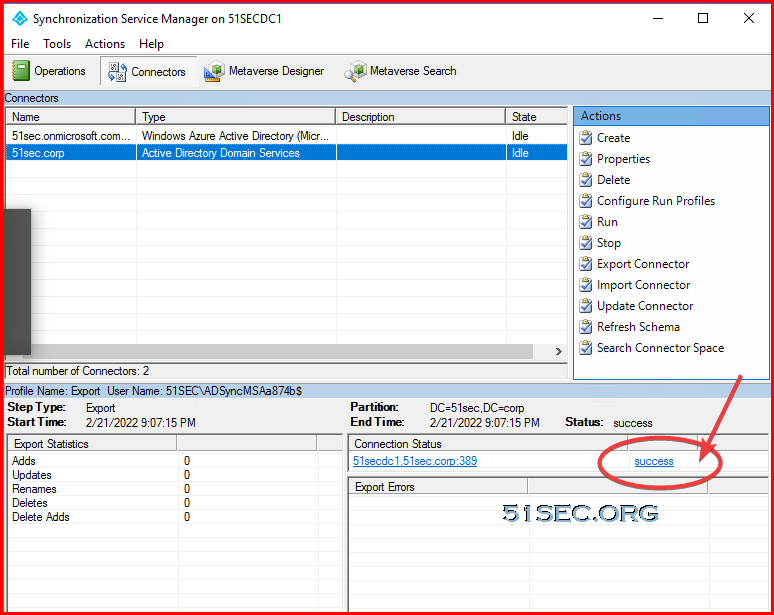774x615 pixels.
Task: Sort connectors by Name column header
Action: (x=71, y=117)
